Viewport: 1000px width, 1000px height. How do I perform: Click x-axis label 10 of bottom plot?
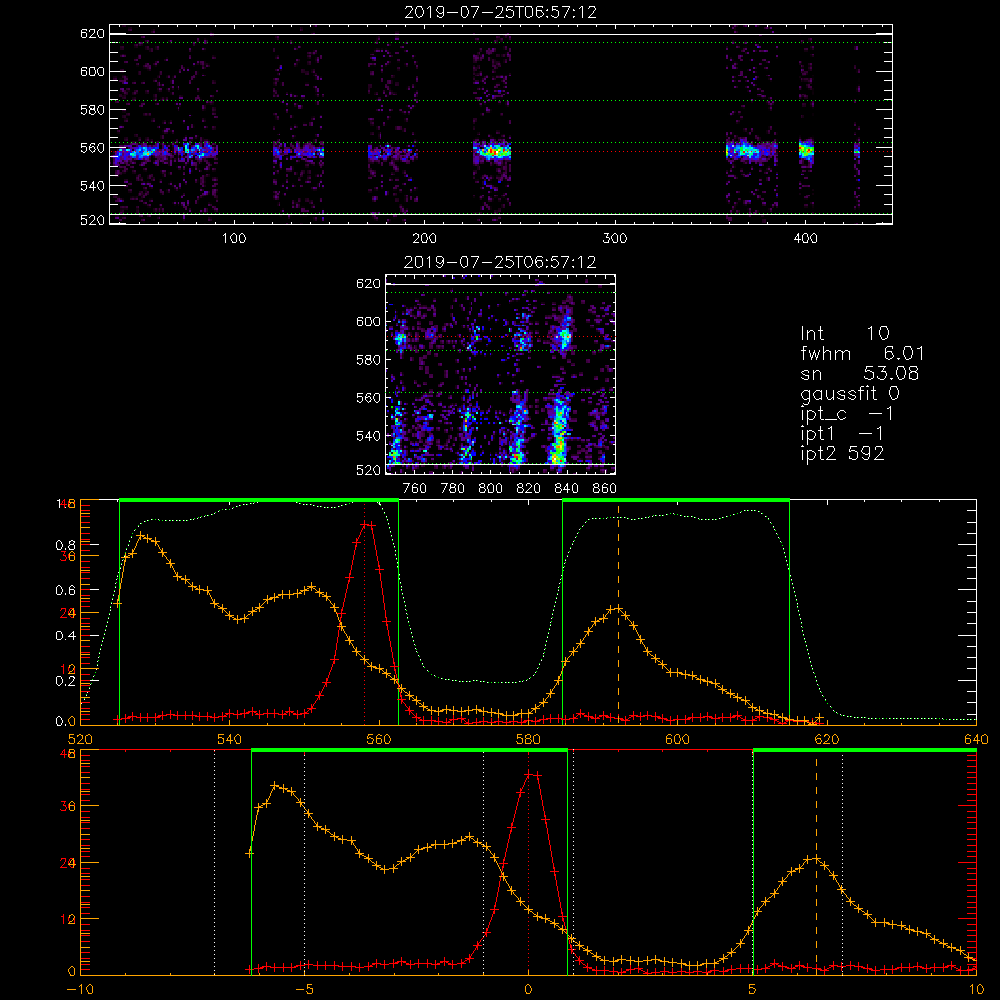[x=976, y=990]
